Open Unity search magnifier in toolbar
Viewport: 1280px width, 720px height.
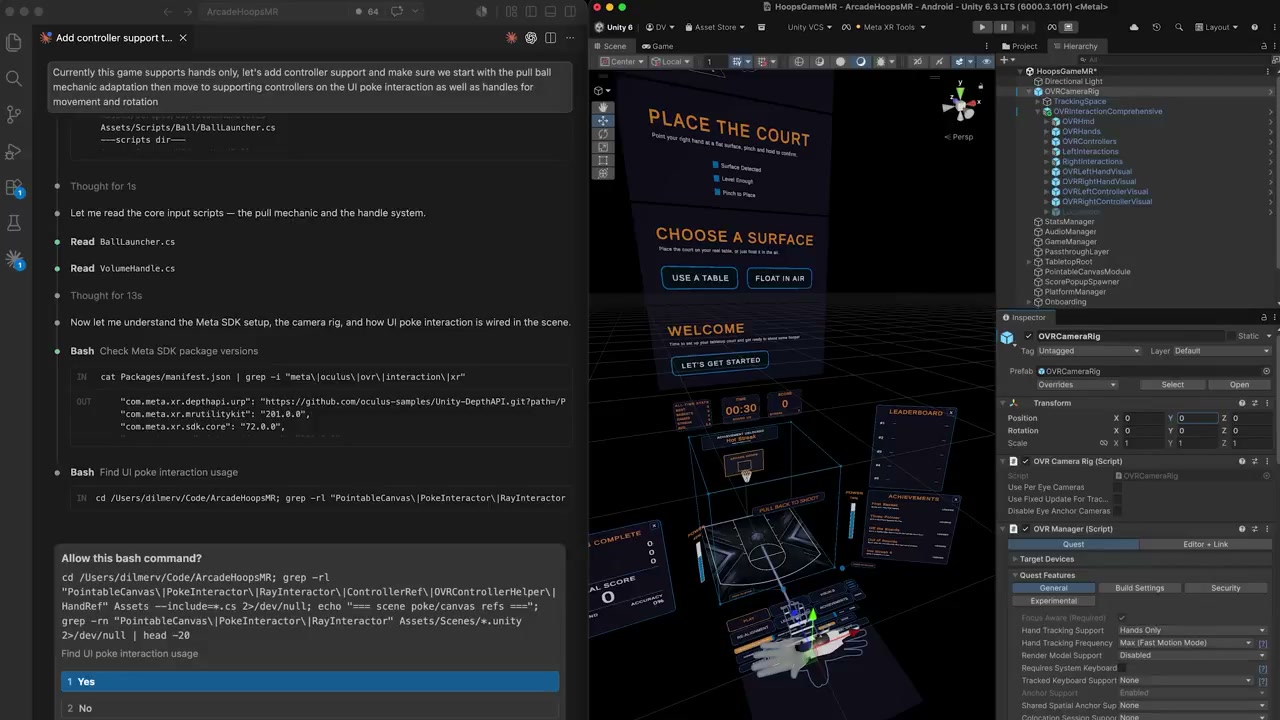pos(1180,27)
